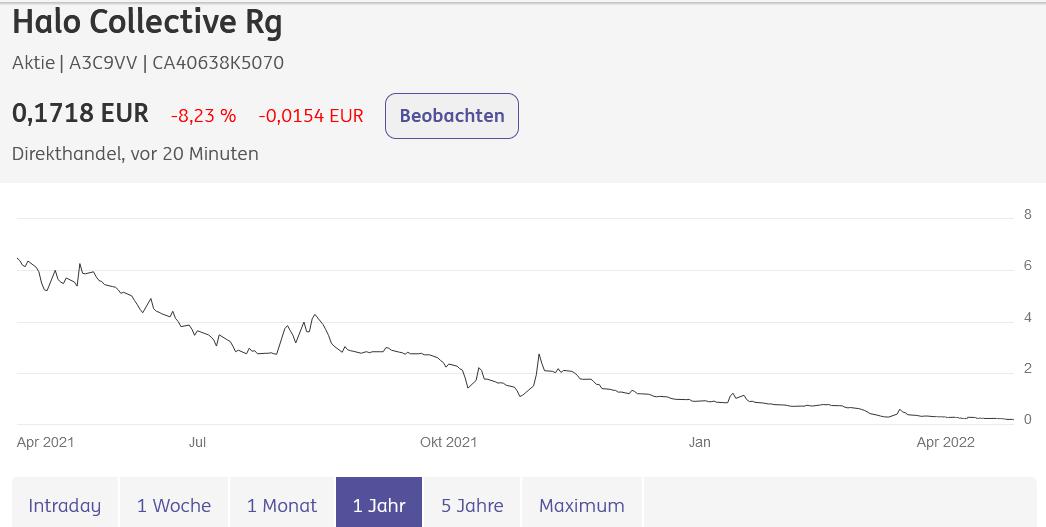This screenshot has width=1046, height=527.
Task: Click the Apr 2021 axis label
Action: point(46,442)
